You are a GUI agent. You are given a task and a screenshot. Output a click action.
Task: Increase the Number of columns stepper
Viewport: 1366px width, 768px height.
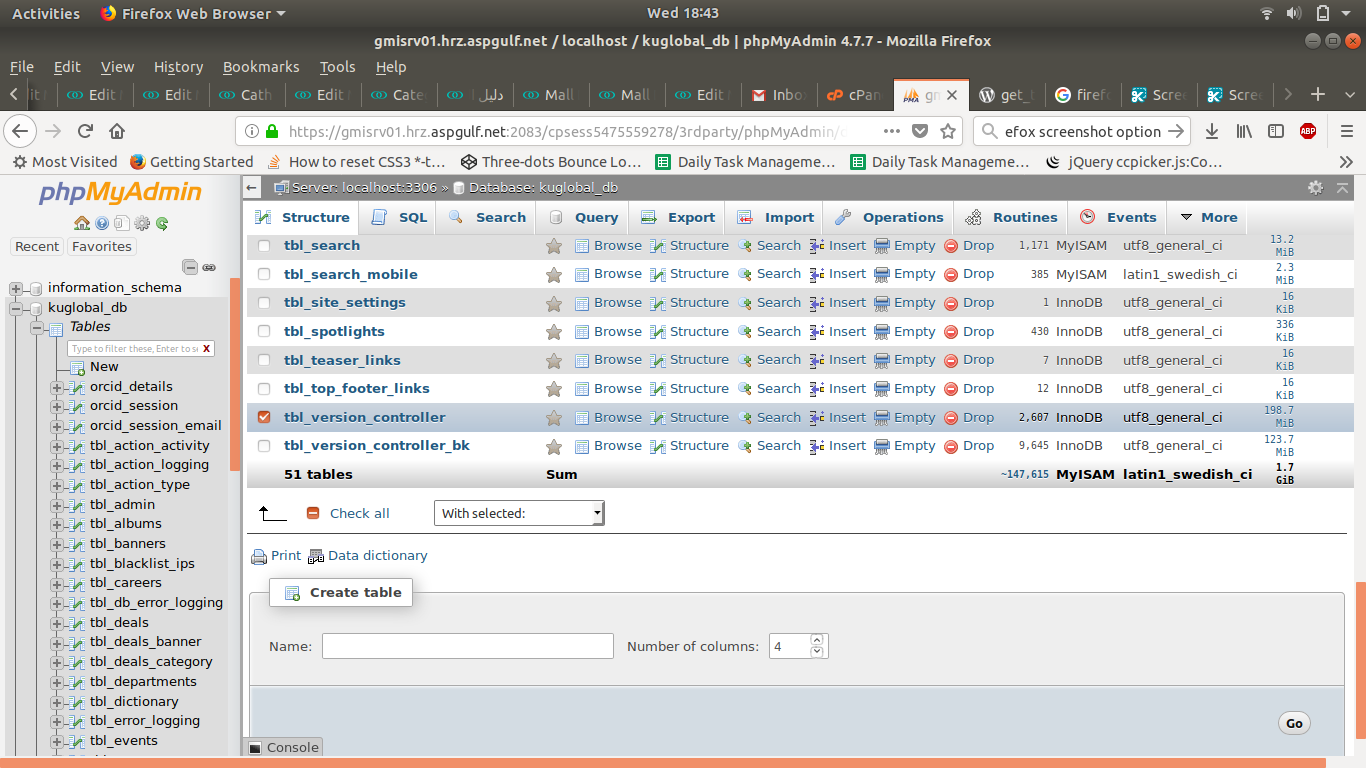[x=816, y=640]
